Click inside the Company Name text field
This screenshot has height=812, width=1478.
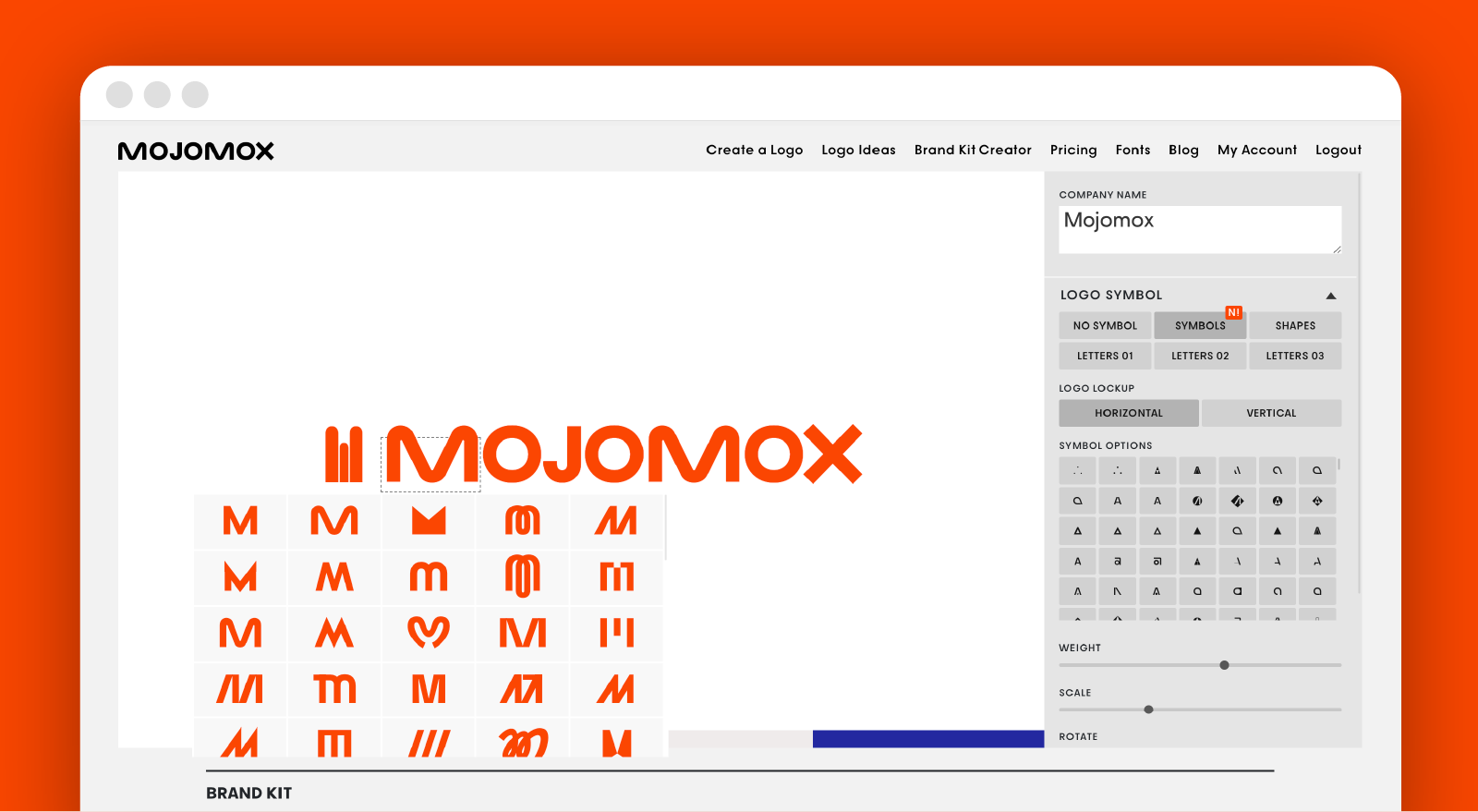click(1200, 229)
